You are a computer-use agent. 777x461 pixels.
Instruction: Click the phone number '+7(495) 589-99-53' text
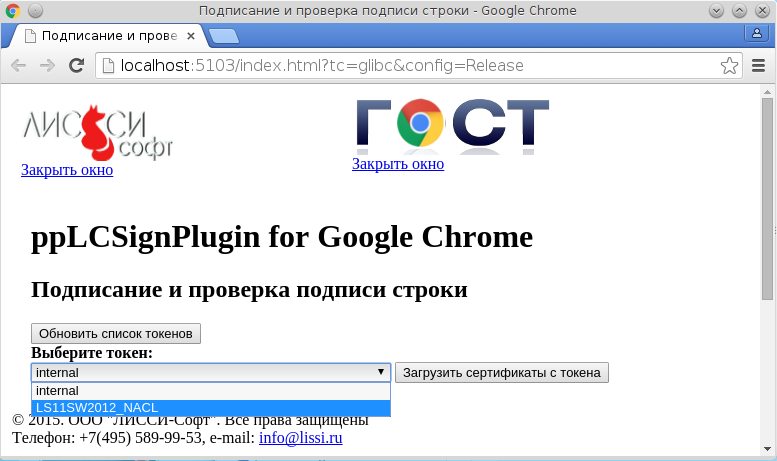(x=140, y=438)
